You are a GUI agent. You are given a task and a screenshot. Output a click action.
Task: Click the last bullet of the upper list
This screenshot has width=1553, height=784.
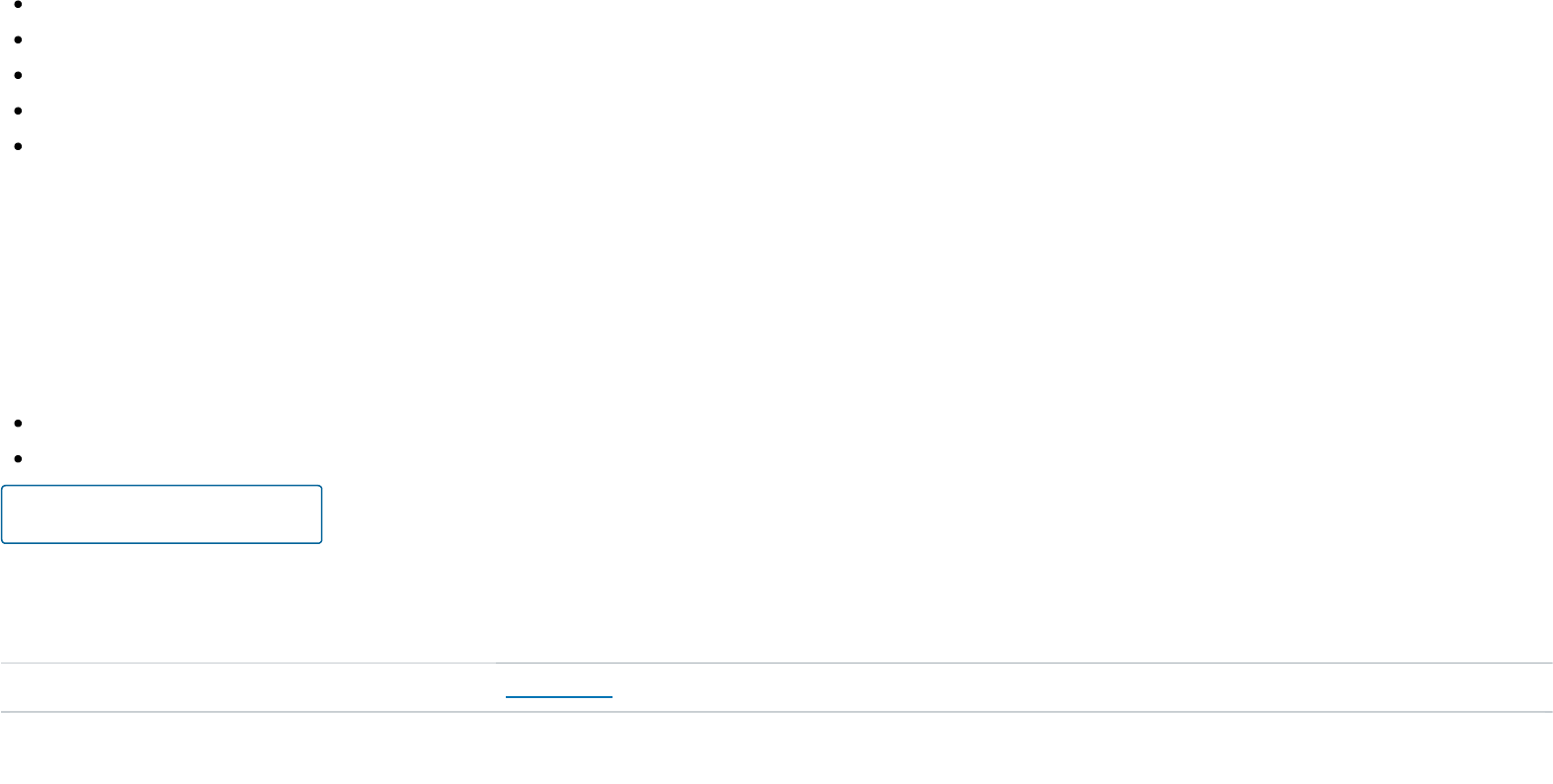(x=20, y=146)
